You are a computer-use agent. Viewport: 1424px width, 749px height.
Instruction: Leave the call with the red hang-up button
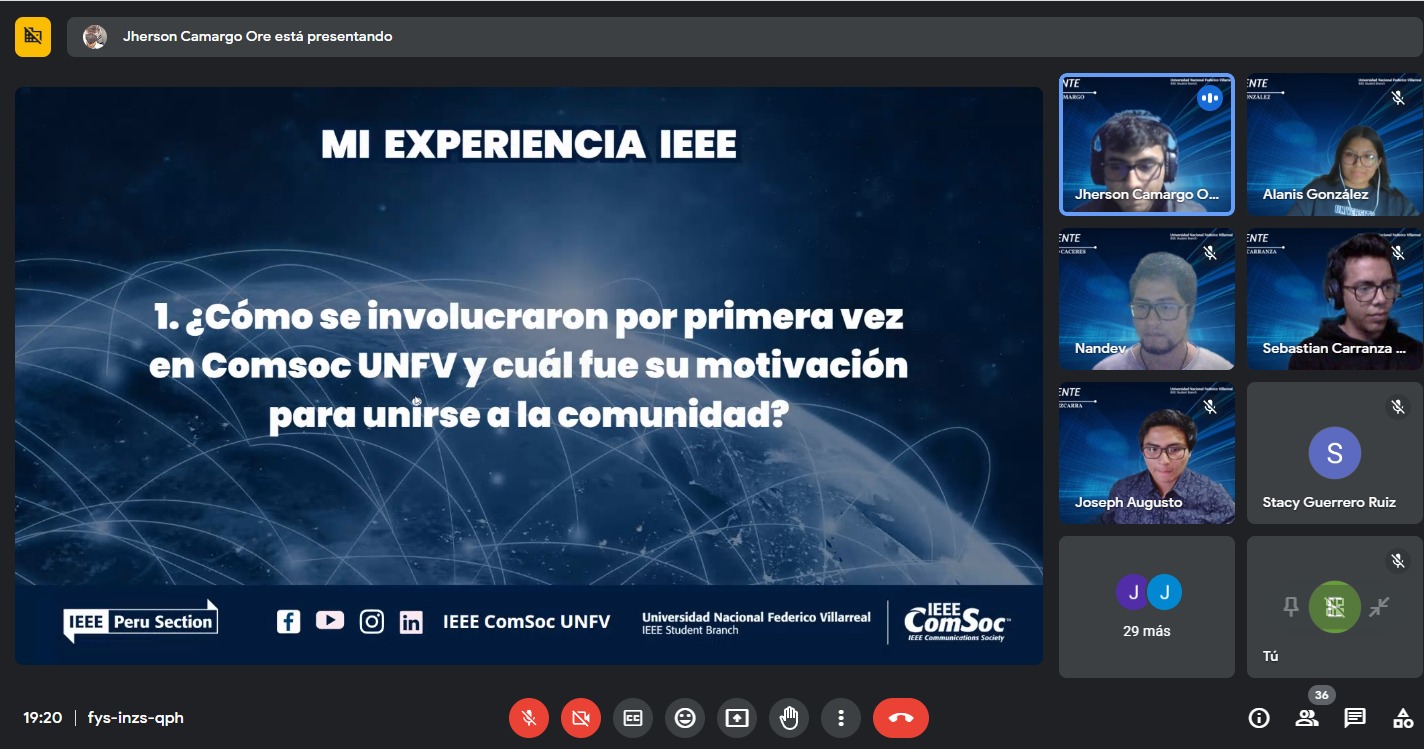[901, 718]
